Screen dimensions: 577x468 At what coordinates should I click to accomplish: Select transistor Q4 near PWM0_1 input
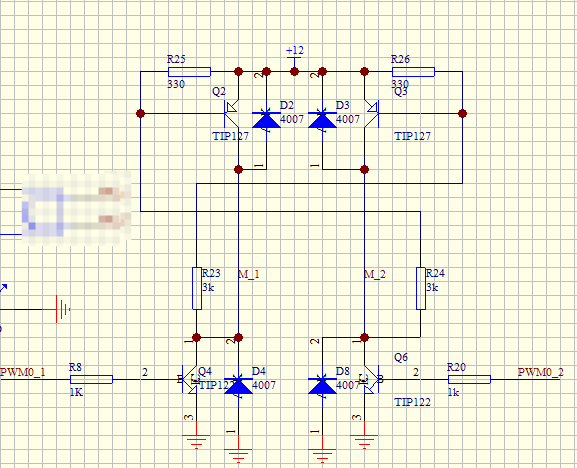click(x=190, y=379)
